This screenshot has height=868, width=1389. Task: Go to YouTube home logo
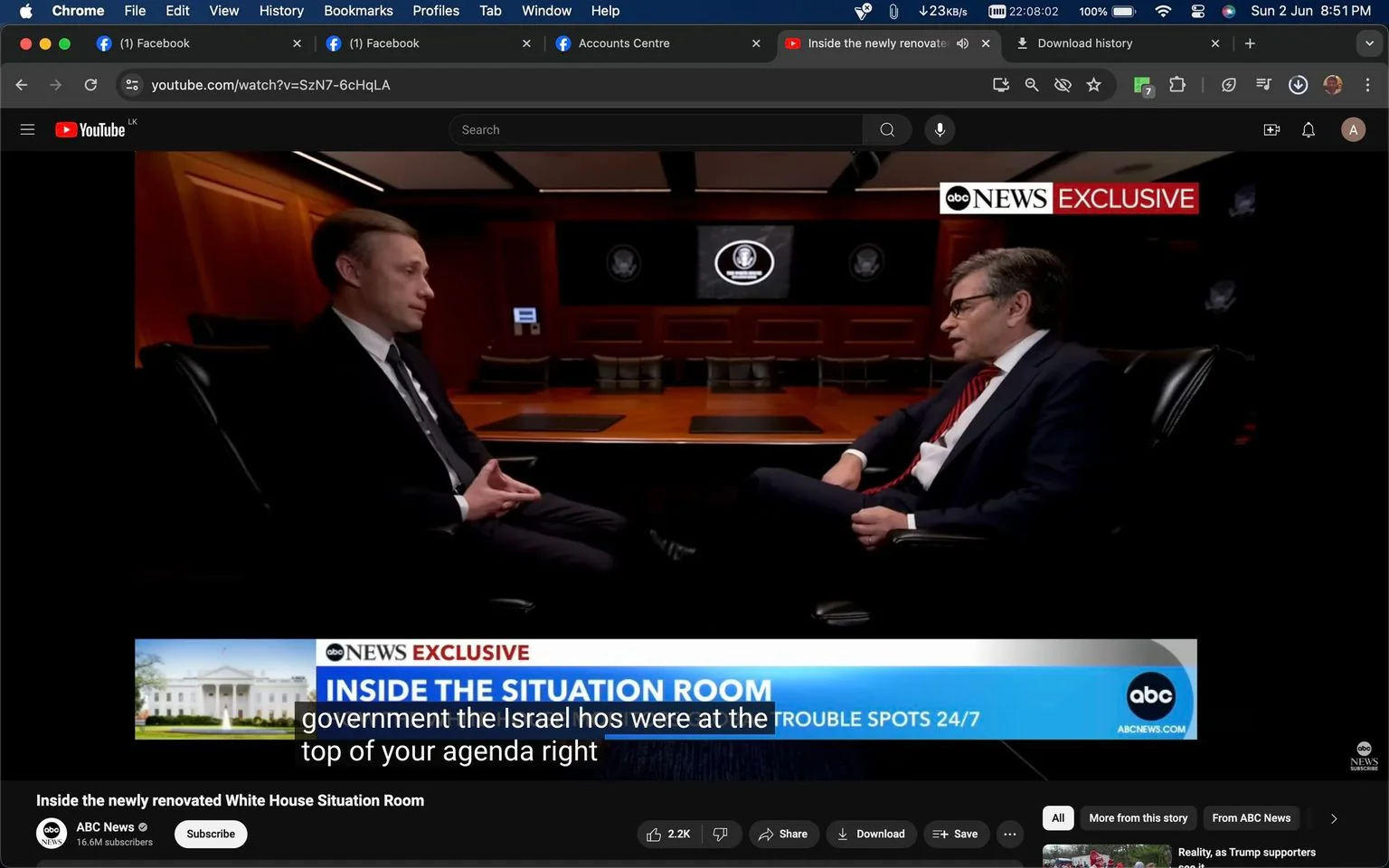coord(90,130)
